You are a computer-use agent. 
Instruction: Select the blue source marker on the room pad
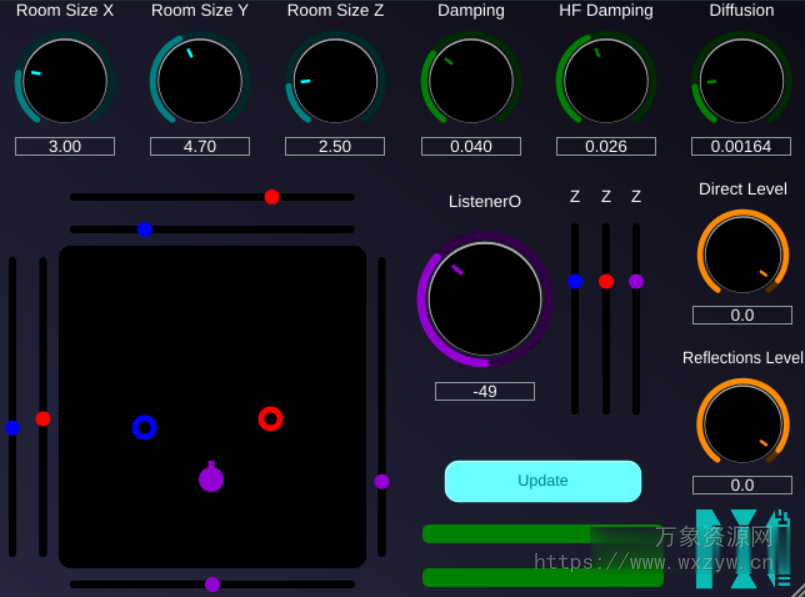click(x=145, y=428)
